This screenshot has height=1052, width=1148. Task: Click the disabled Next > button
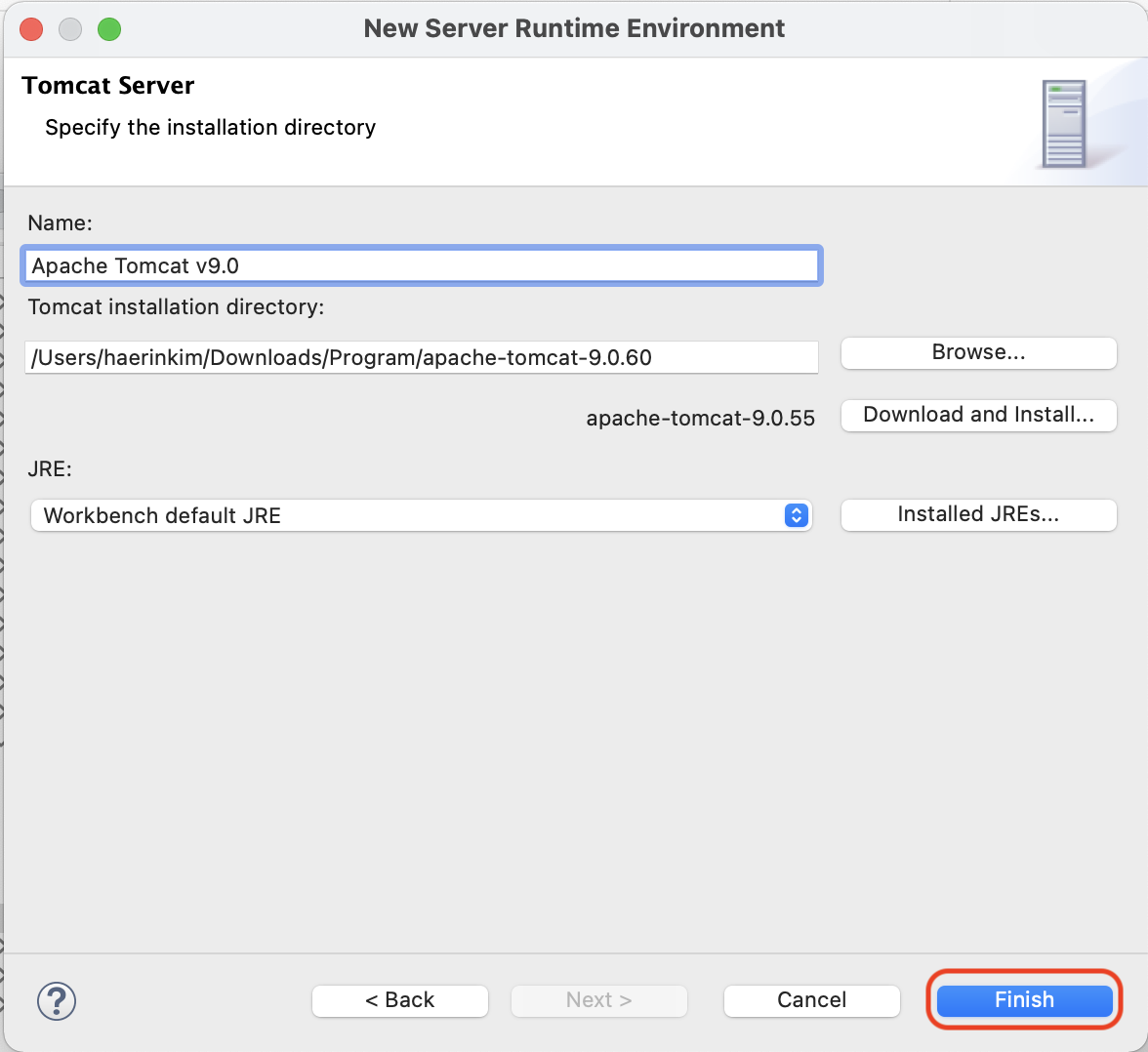(x=599, y=1000)
